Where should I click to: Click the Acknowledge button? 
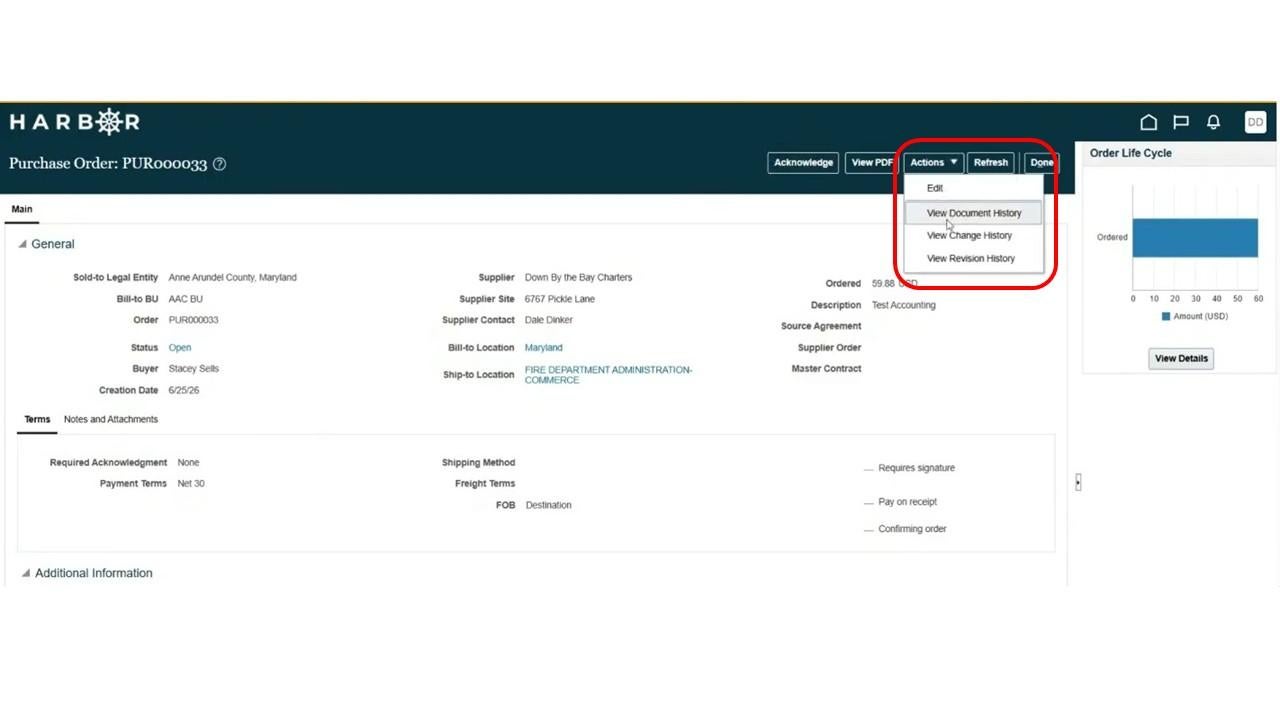coord(803,163)
